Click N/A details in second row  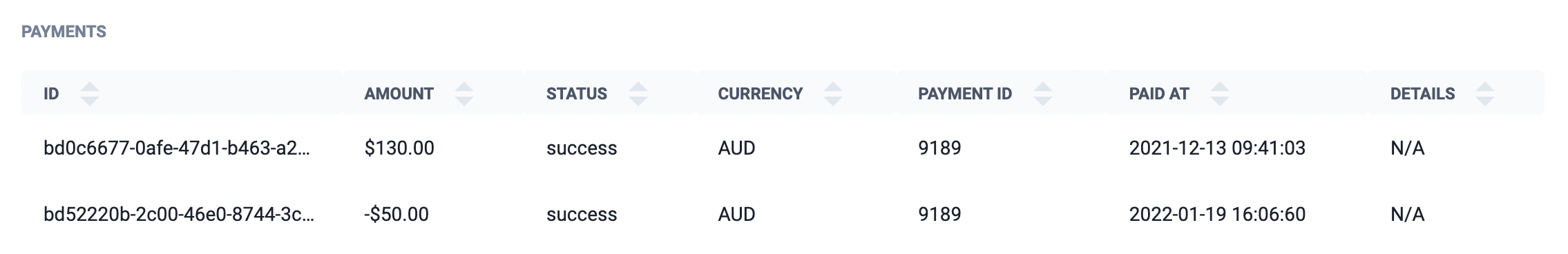point(1408,214)
